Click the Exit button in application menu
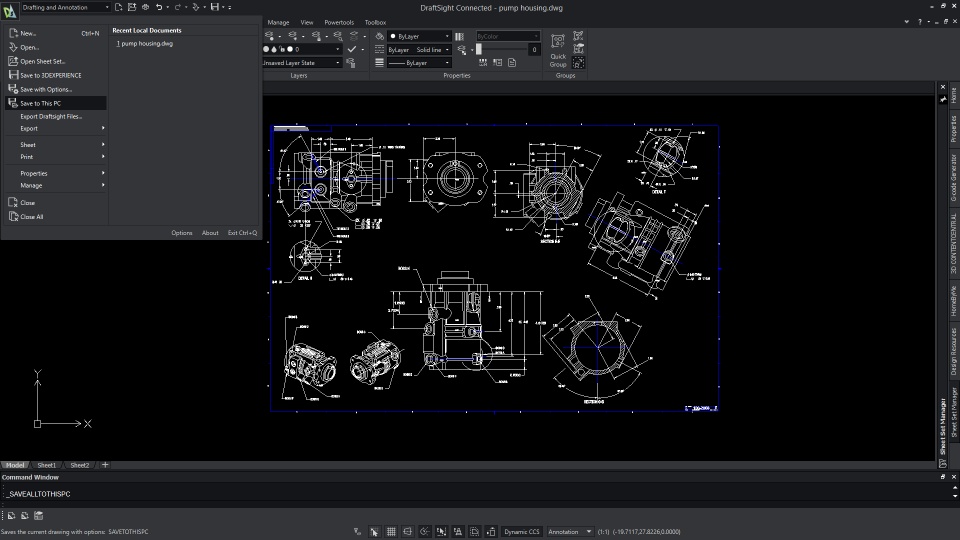 tap(242, 233)
